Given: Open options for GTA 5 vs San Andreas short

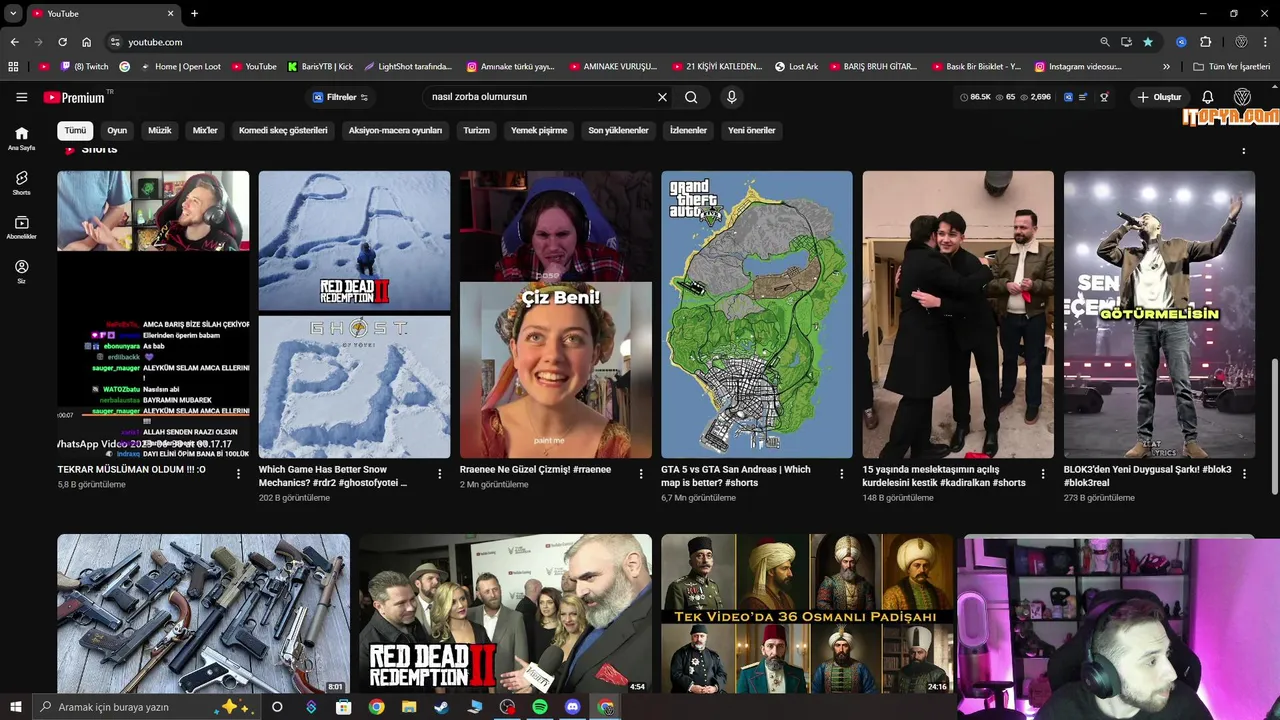Looking at the screenshot, I should tap(841, 474).
